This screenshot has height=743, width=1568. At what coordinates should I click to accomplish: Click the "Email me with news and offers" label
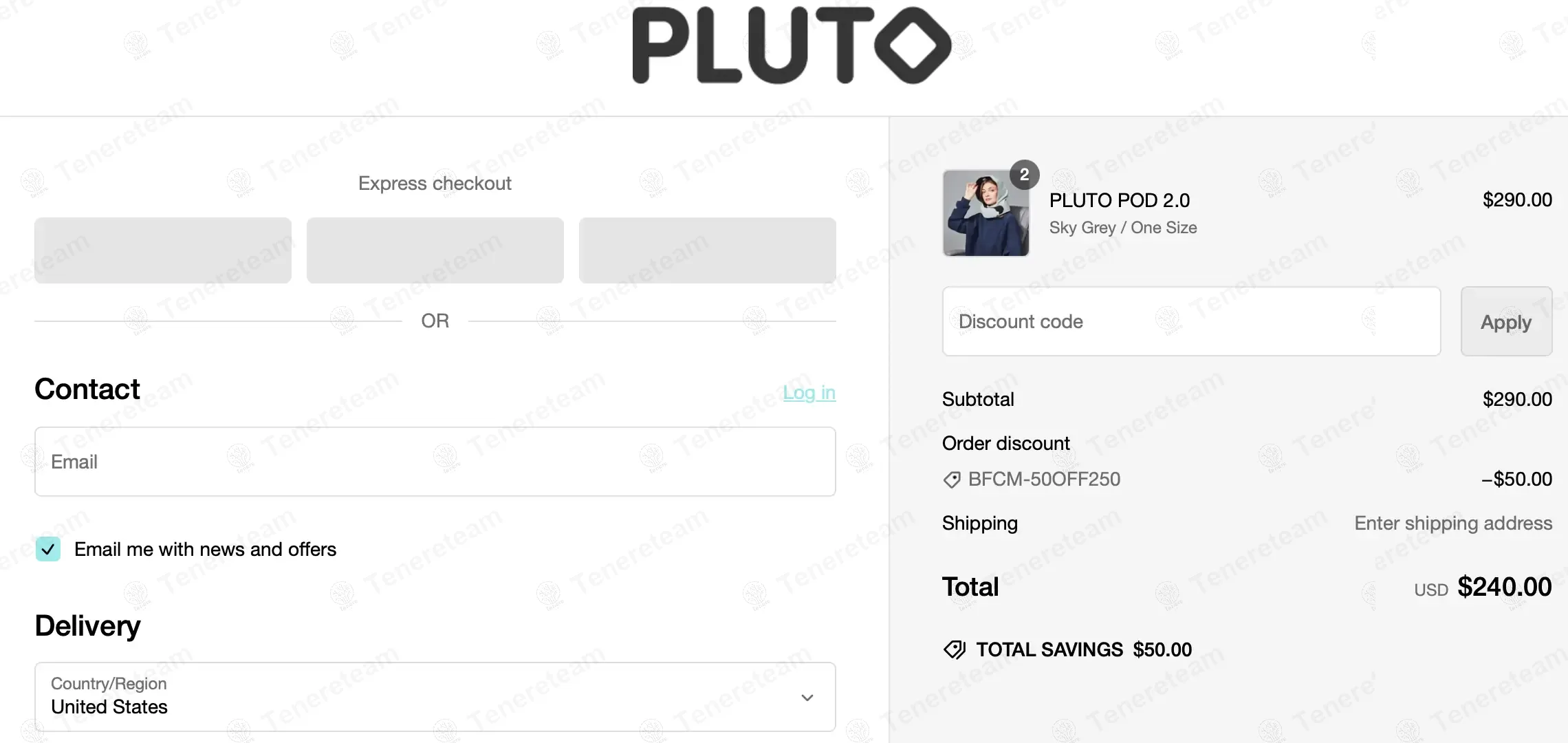(x=205, y=549)
